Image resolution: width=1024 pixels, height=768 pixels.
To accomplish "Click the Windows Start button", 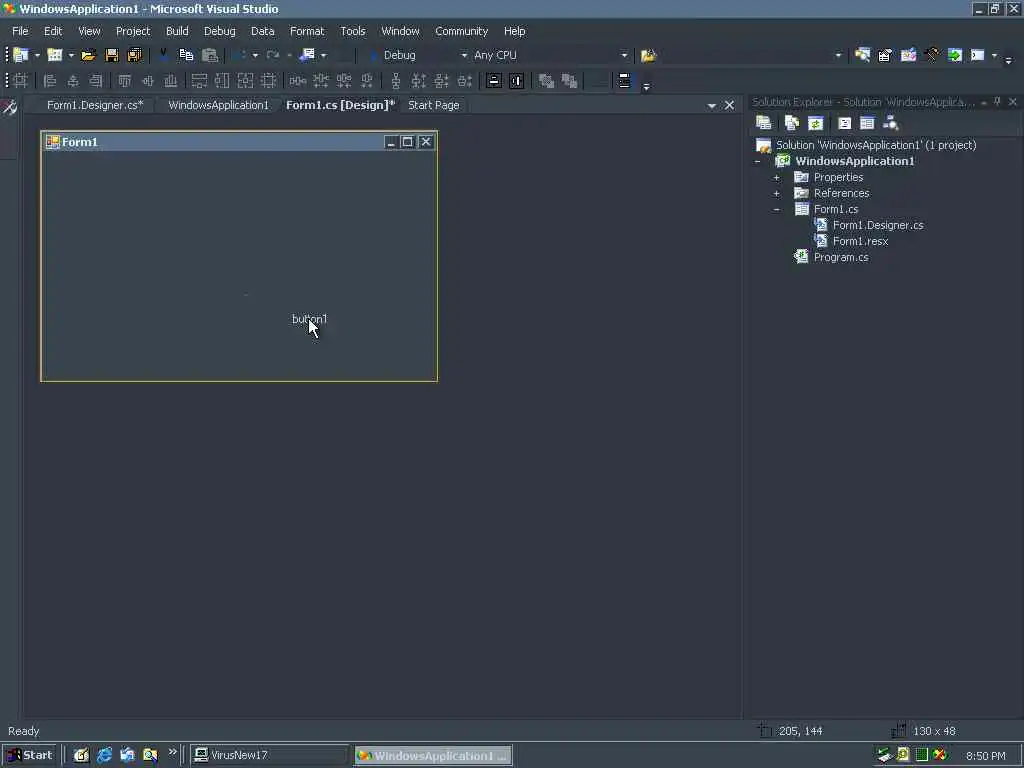I will [30, 755].
